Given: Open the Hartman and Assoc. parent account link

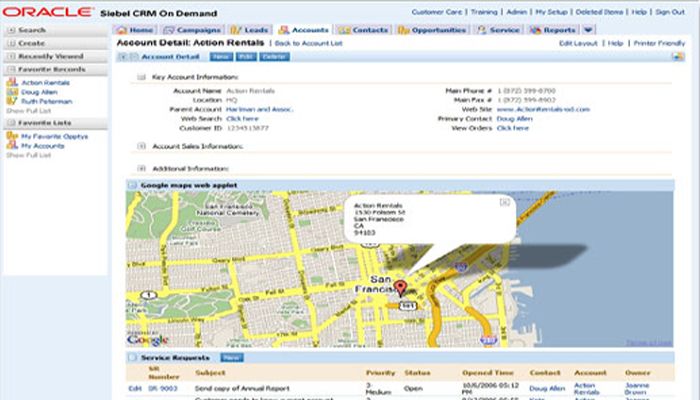Looking at the screenshot, I should tap(259, 109).
